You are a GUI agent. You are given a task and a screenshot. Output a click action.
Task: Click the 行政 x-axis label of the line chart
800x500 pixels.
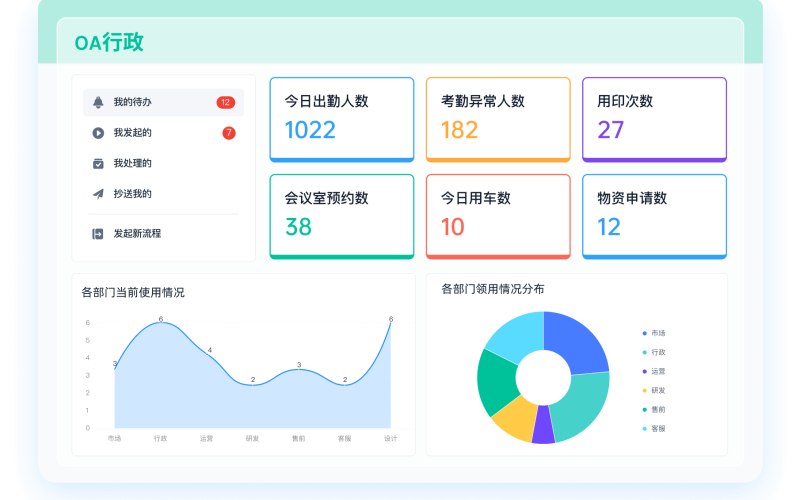click(x=160, y=438)
